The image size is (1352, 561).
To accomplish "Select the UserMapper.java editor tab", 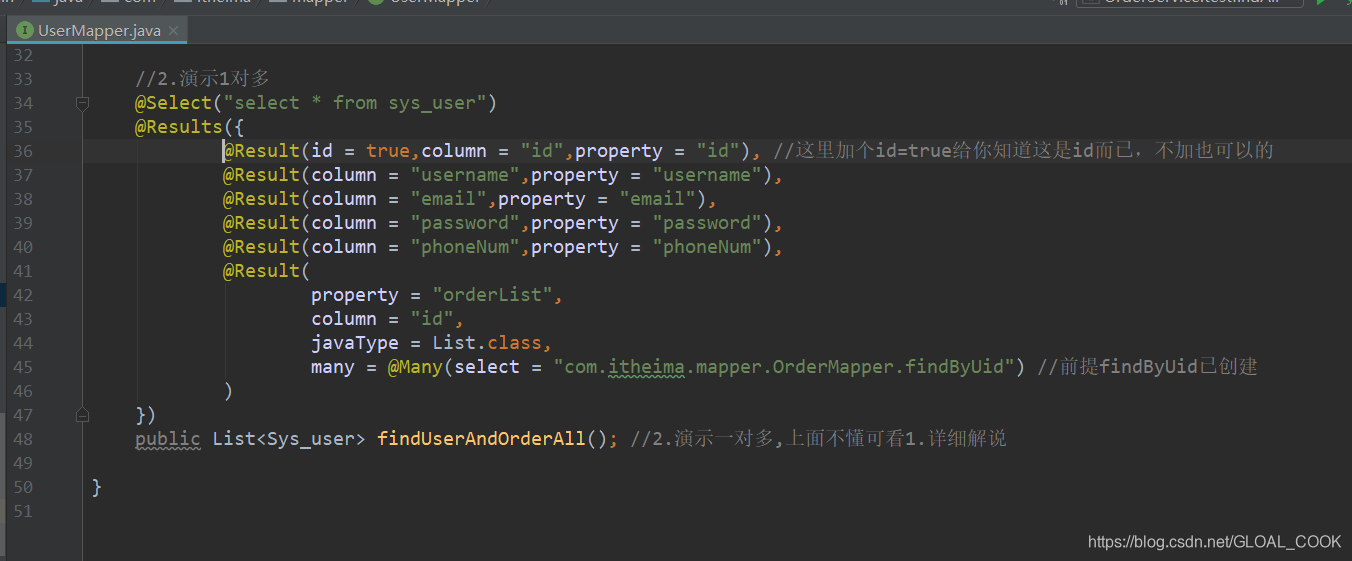I will (x=97, y=31).
